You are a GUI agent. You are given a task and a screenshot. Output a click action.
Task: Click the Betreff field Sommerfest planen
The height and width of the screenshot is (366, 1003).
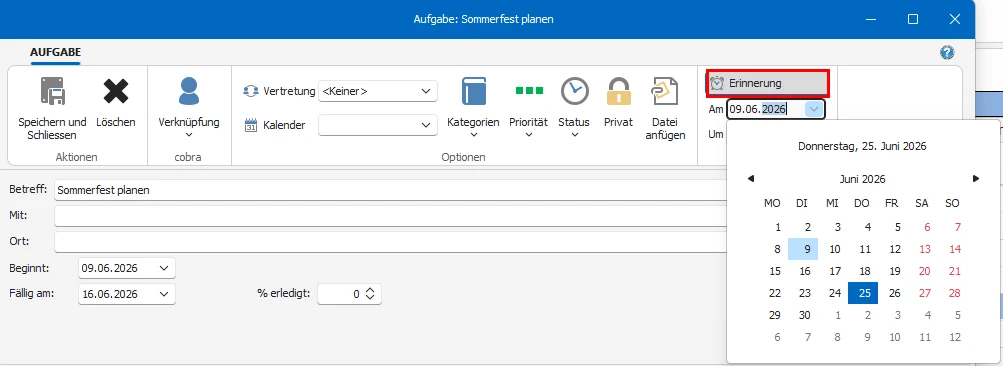point(390,190)
